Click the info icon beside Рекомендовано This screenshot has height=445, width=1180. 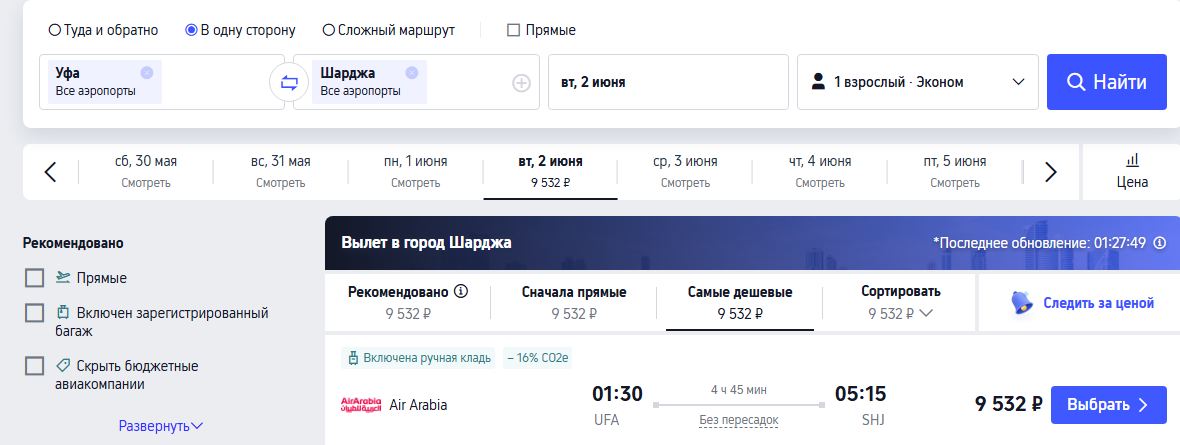461,292
